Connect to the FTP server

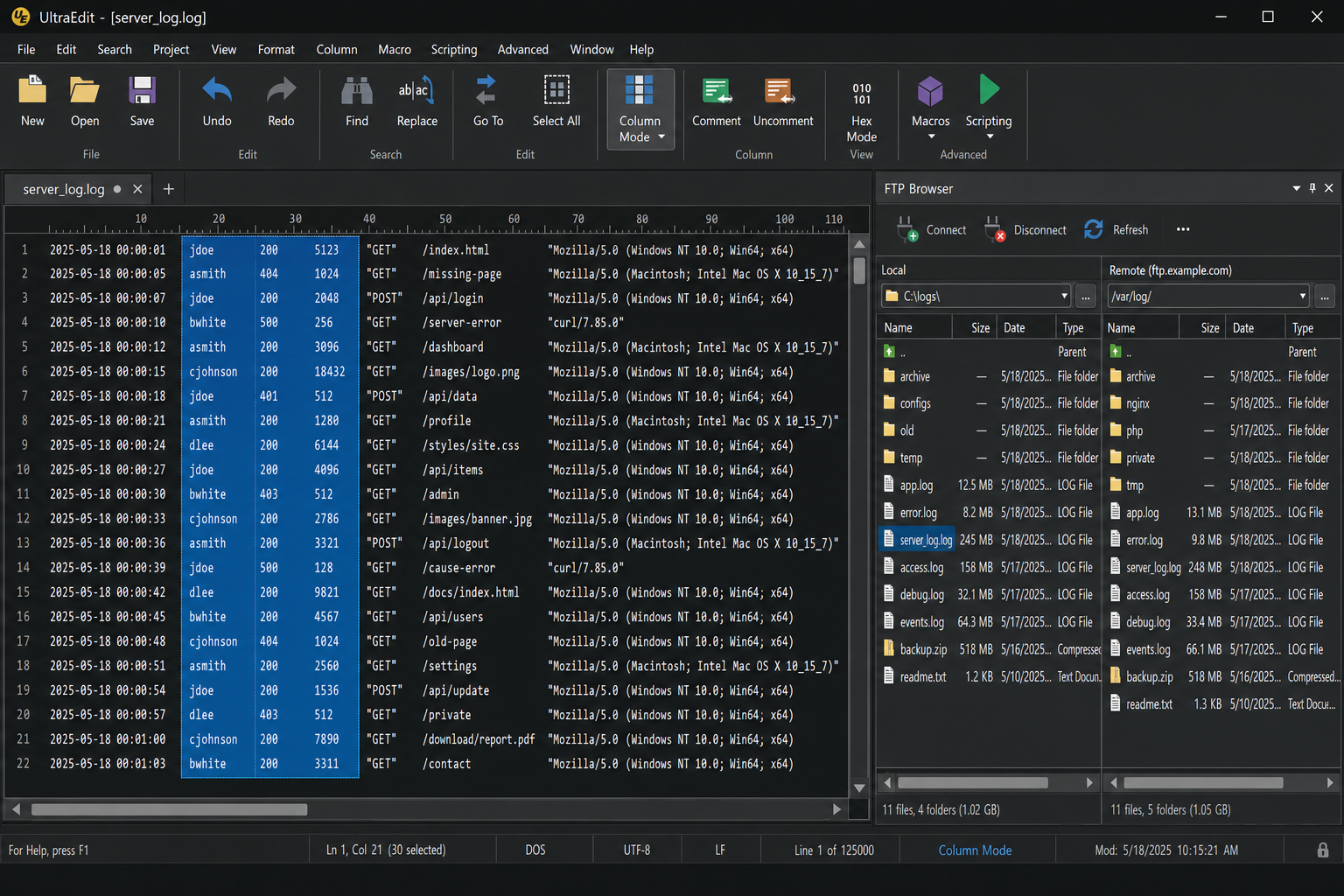pos(933,229)
